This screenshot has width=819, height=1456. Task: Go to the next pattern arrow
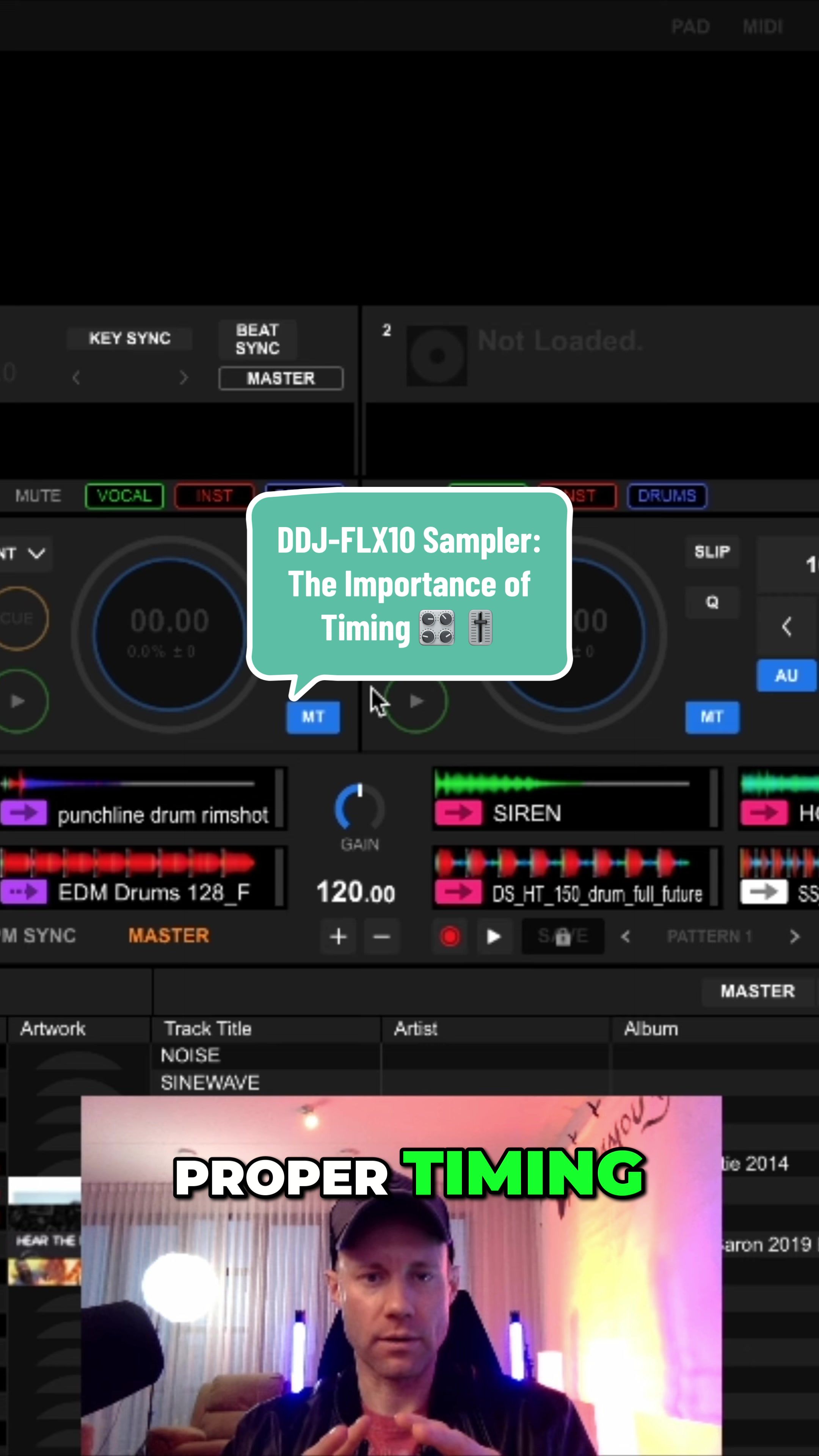(x=795, y=937)
